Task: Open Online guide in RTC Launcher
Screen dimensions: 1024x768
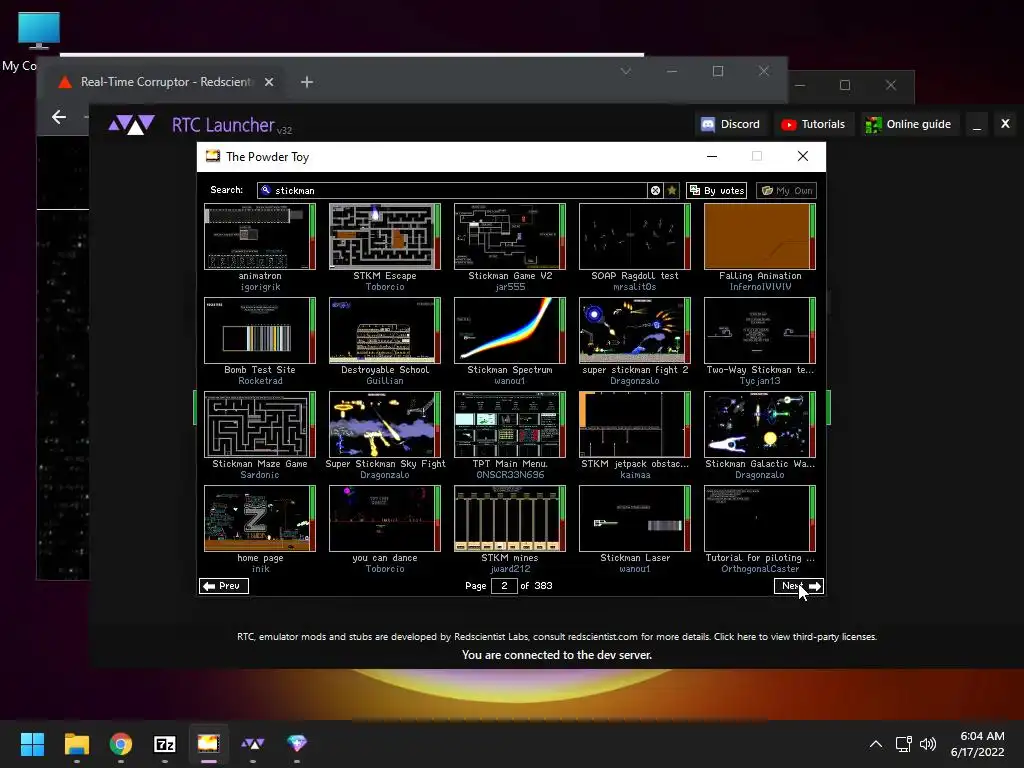Action: pos(908,124)
